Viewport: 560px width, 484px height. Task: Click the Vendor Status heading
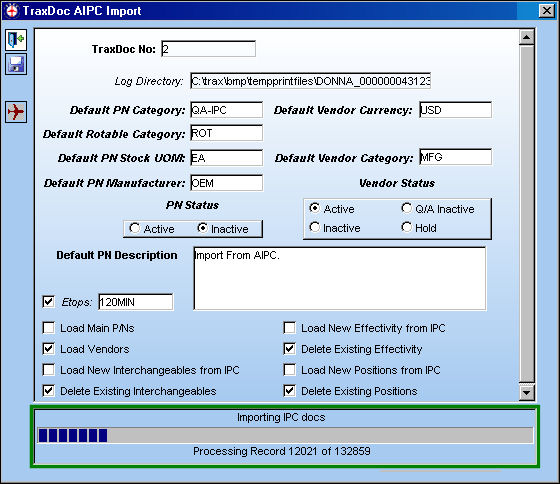397,183
